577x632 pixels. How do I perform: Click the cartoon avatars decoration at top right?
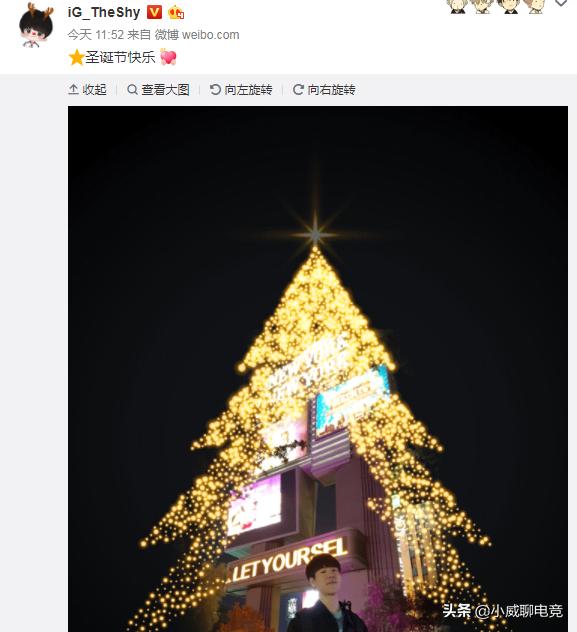[496, 6]
